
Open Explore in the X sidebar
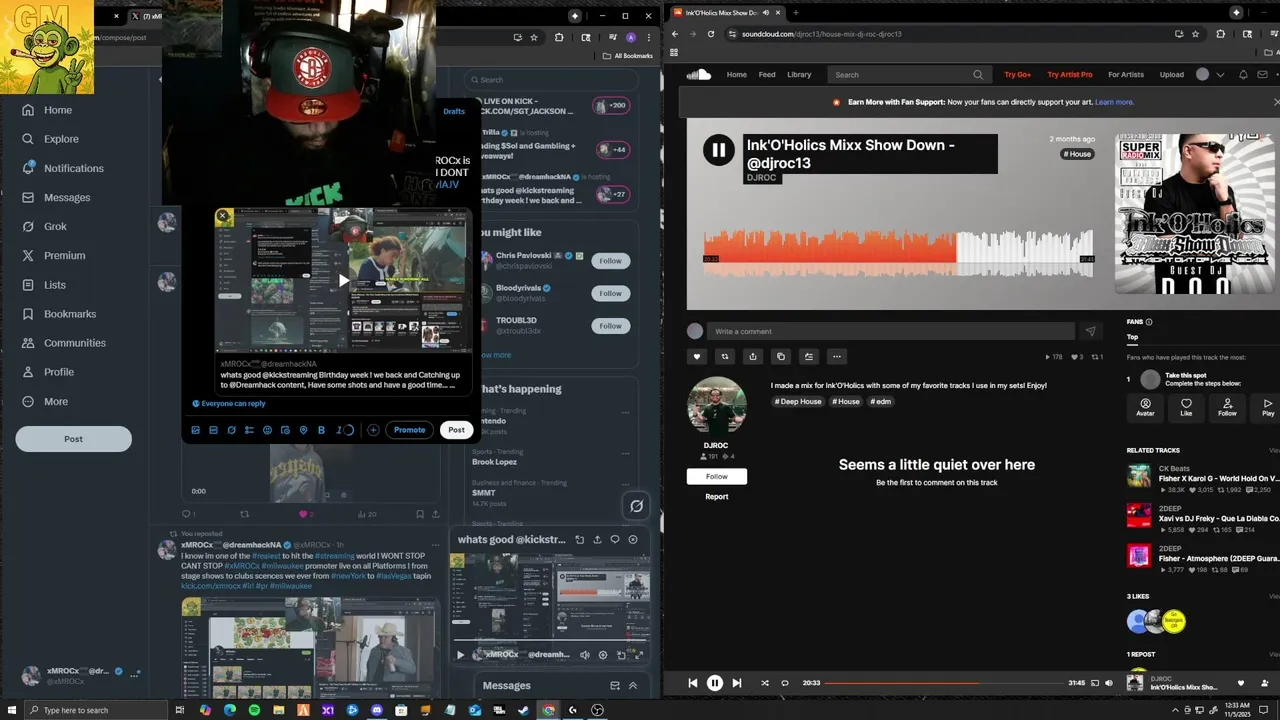(x=50, y=139)
